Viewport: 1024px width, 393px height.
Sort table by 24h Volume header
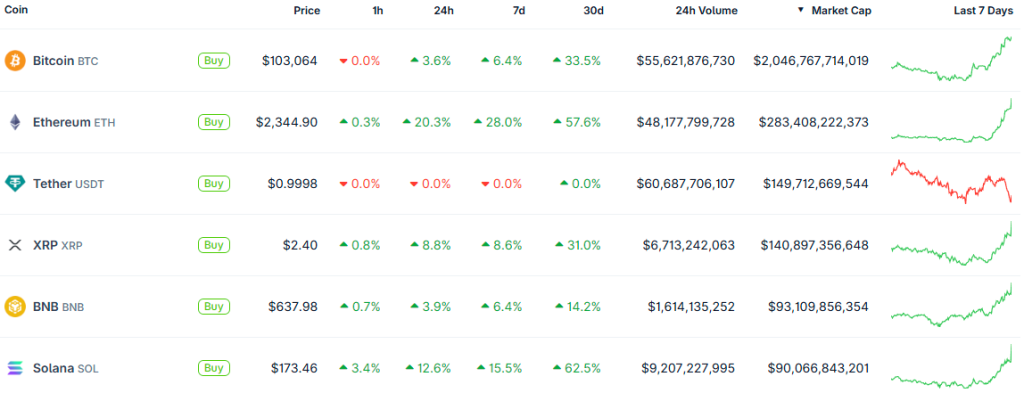707,10
